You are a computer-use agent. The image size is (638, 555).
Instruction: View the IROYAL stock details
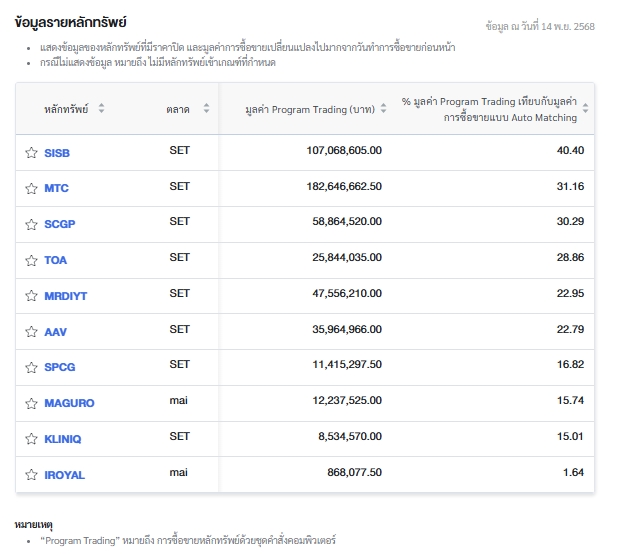tap(64, 475)
